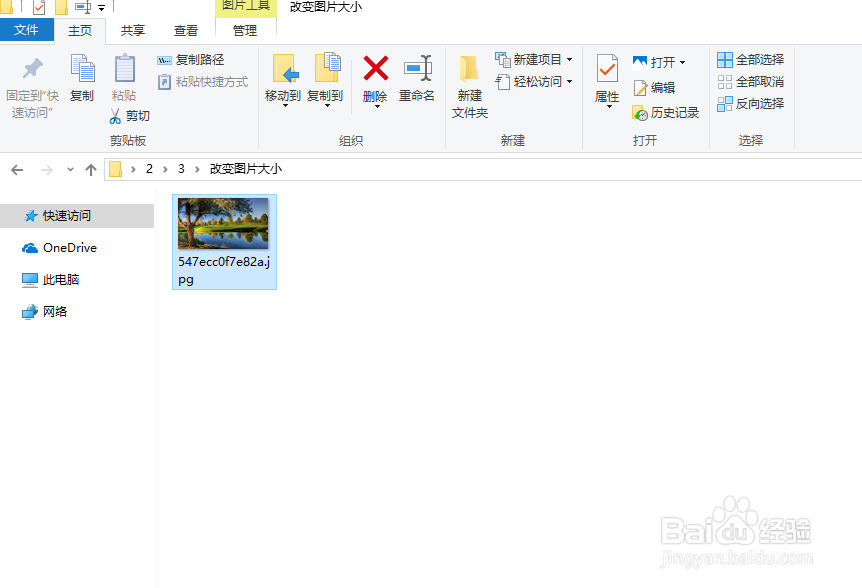
Task: Expand recent locations dropdown chevron
Action: (70, 169)
